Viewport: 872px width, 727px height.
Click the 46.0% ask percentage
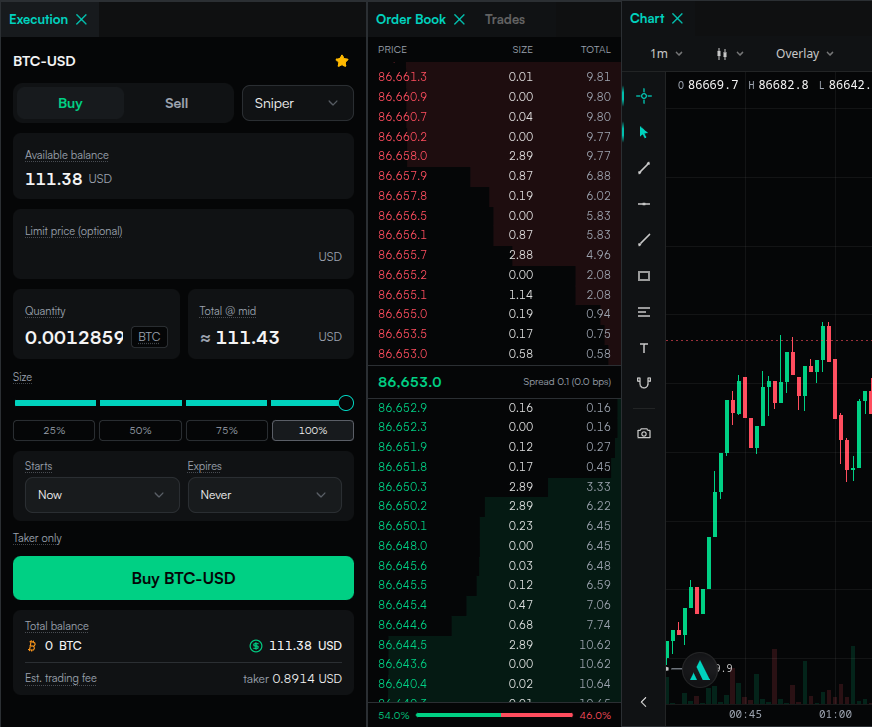595,715
